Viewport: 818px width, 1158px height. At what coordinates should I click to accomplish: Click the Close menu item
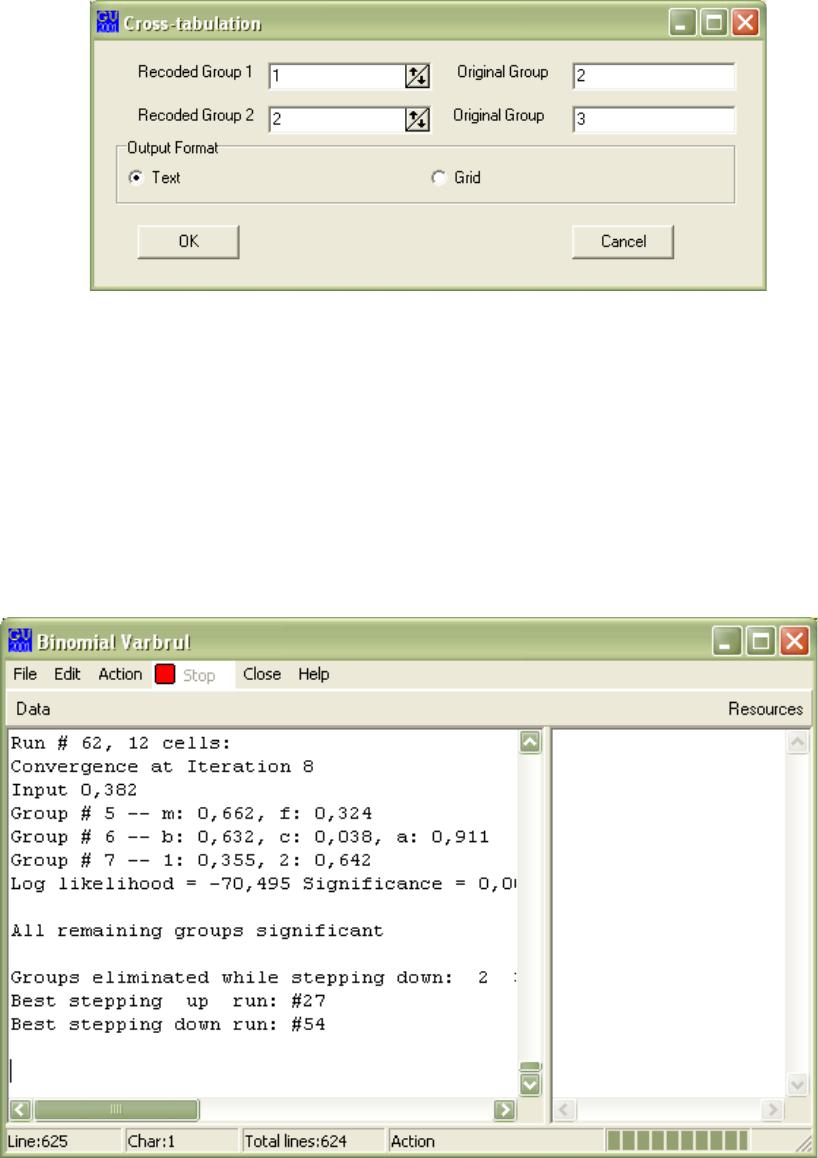(262, 675)
